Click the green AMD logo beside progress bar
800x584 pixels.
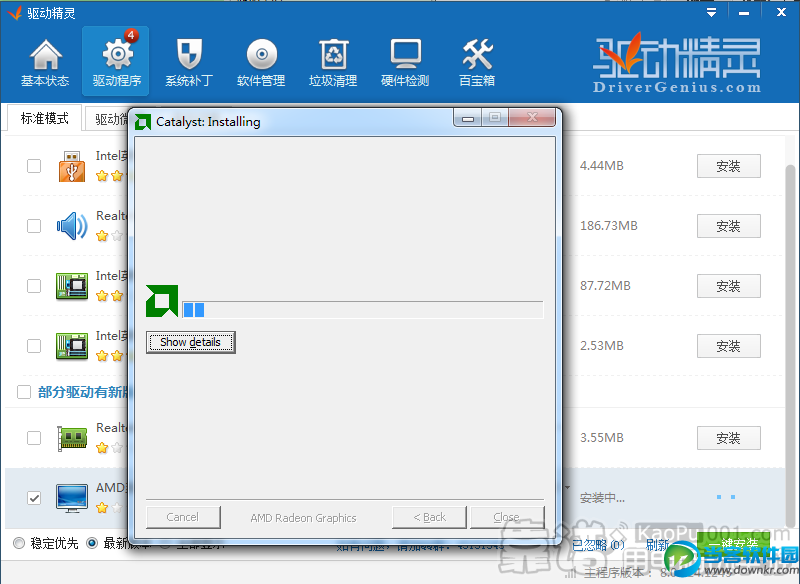click(162, 301)
